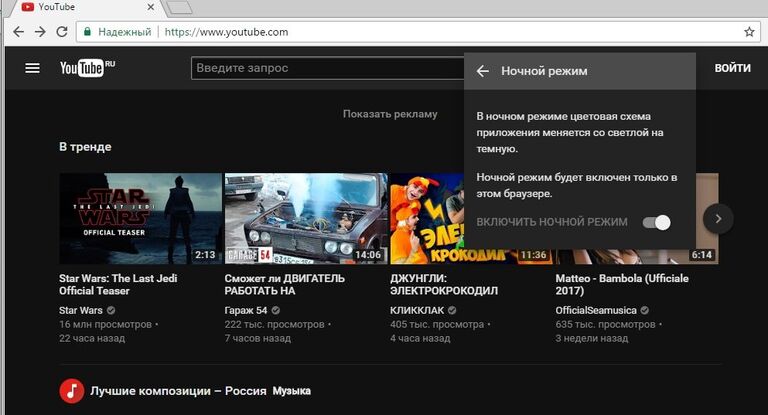Viewport: 768px width, 415px height.
Task: Click the В тренде section heading
Action: pos(85,146)
